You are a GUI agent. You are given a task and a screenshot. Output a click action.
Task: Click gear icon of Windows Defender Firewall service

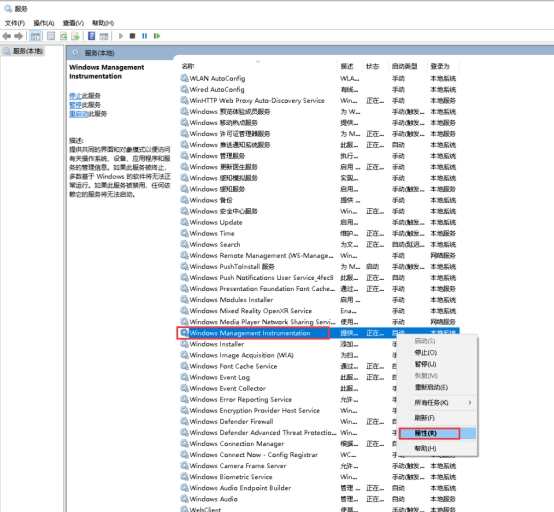point(184,421)
